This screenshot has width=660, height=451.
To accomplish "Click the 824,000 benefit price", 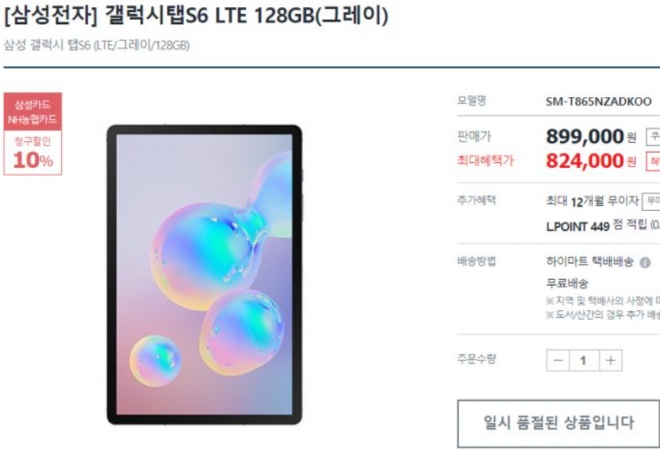I will (x=585, y=161).
